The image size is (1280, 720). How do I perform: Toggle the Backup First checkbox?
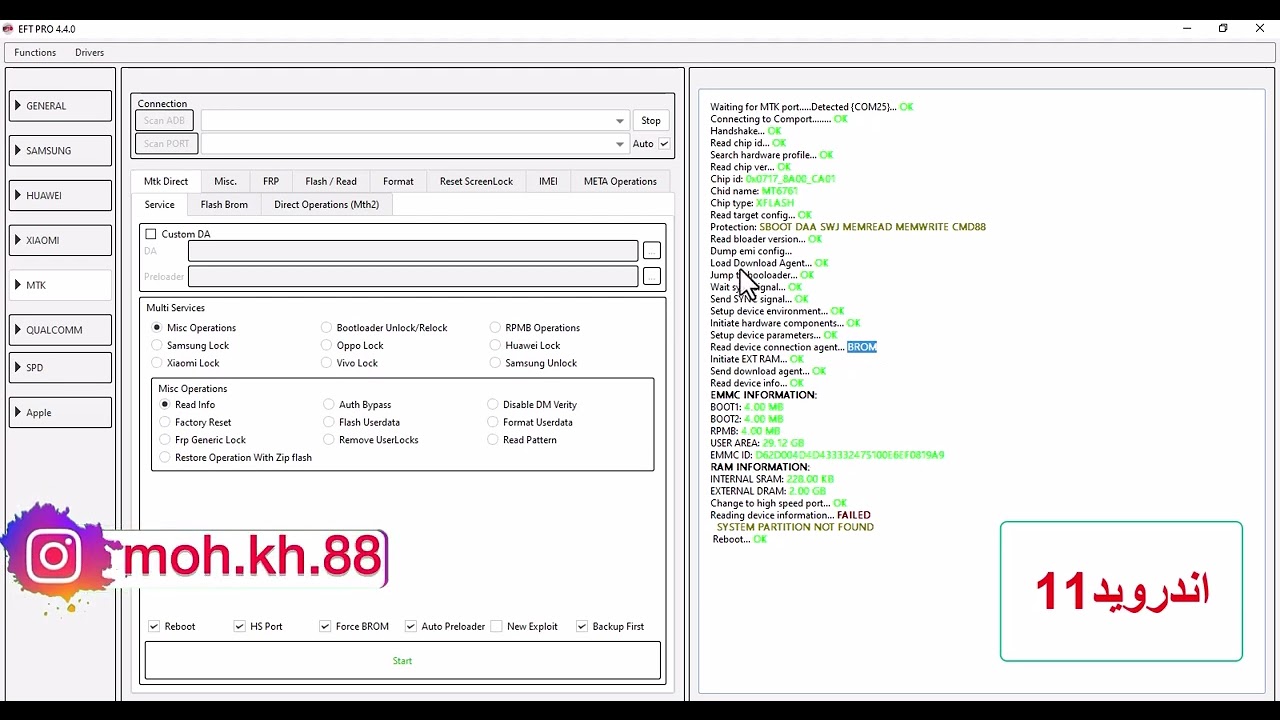[582, 627]
